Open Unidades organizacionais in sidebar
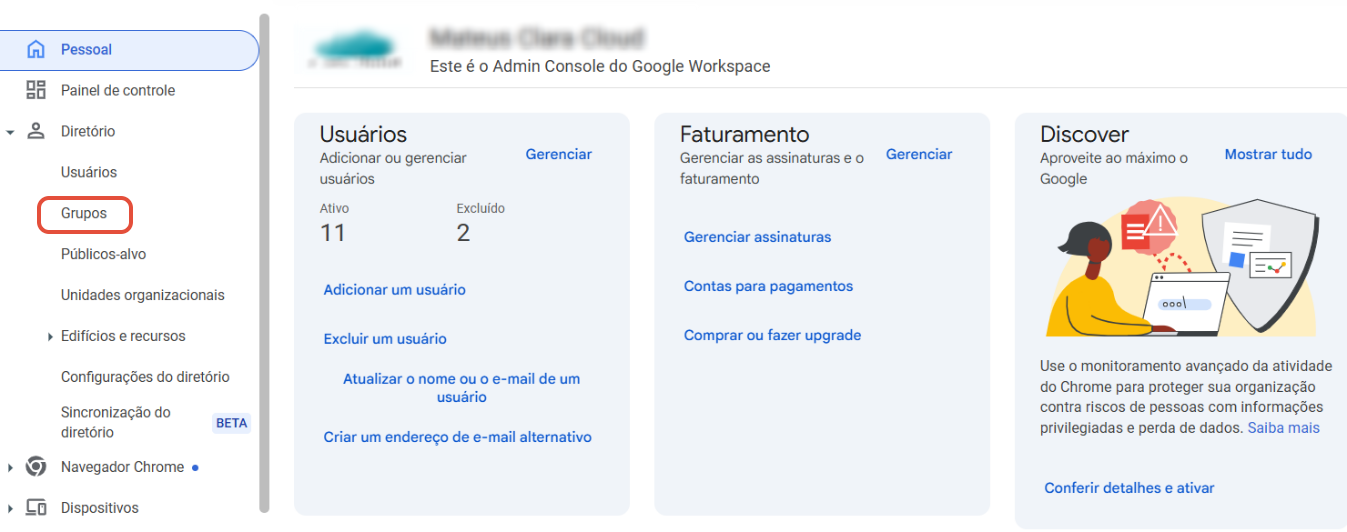Image resolution: width=1347 pixels, height=532 pixels. pos(143,295)
